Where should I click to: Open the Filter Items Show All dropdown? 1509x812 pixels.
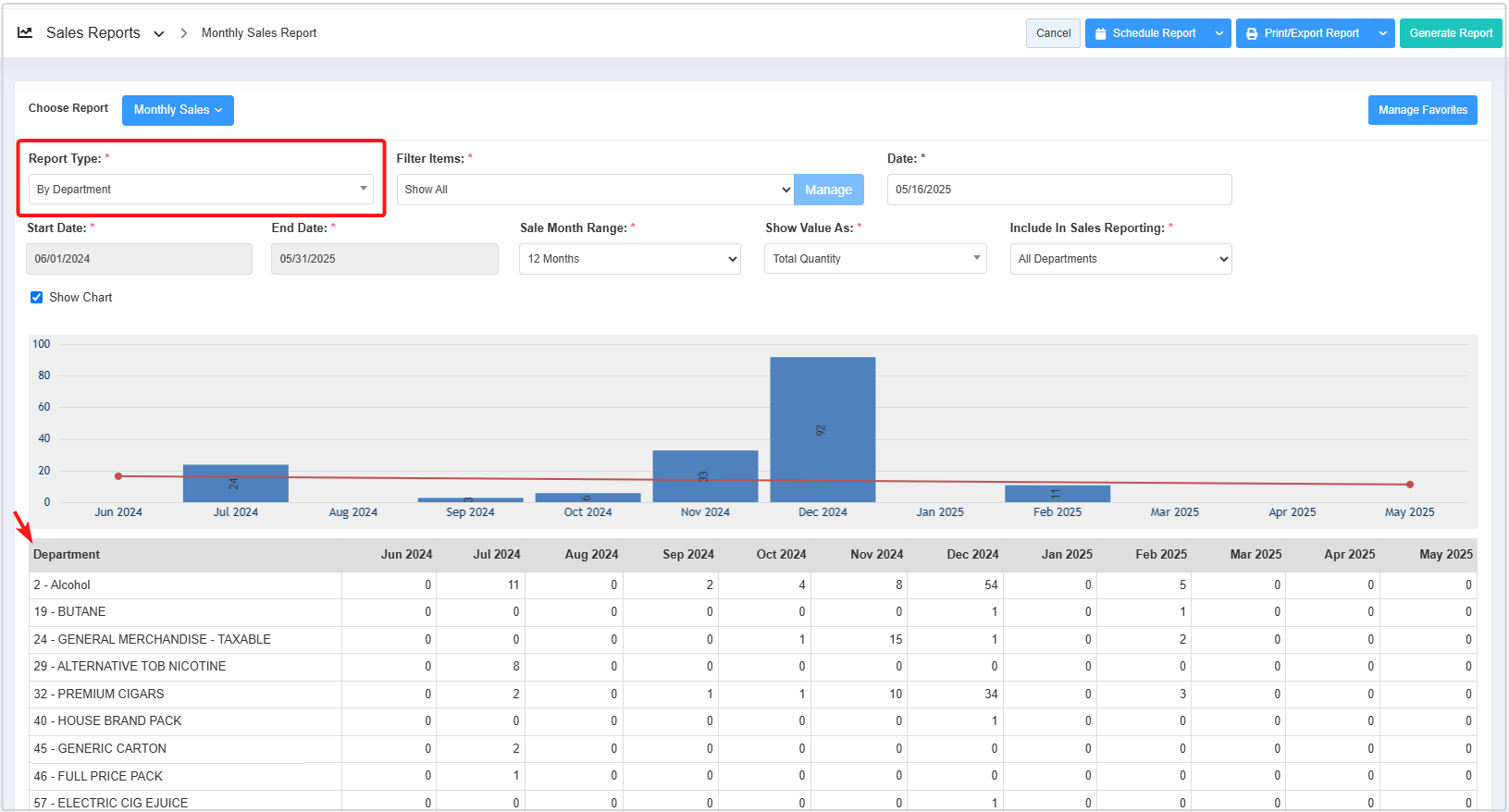(x=595, y=190)
